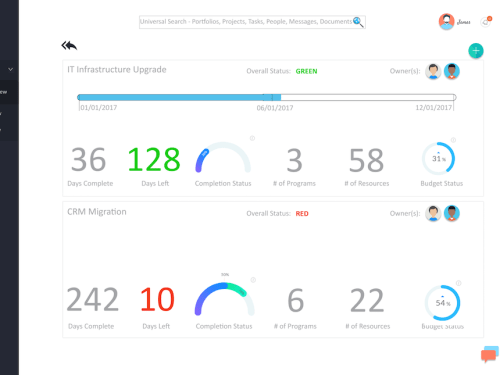
Task: Click info icon by CRM Migration completion gauge
Action: [253, 280]
